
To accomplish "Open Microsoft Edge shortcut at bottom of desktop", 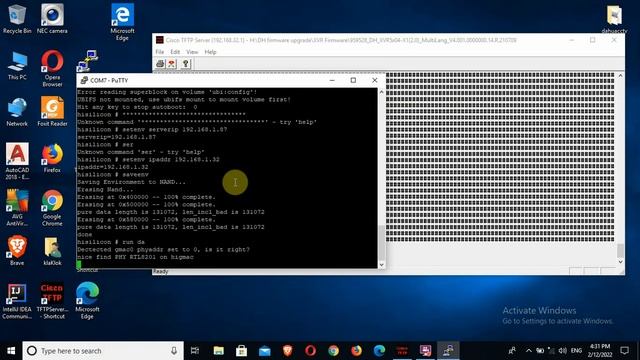I will (x=87, y=301).
